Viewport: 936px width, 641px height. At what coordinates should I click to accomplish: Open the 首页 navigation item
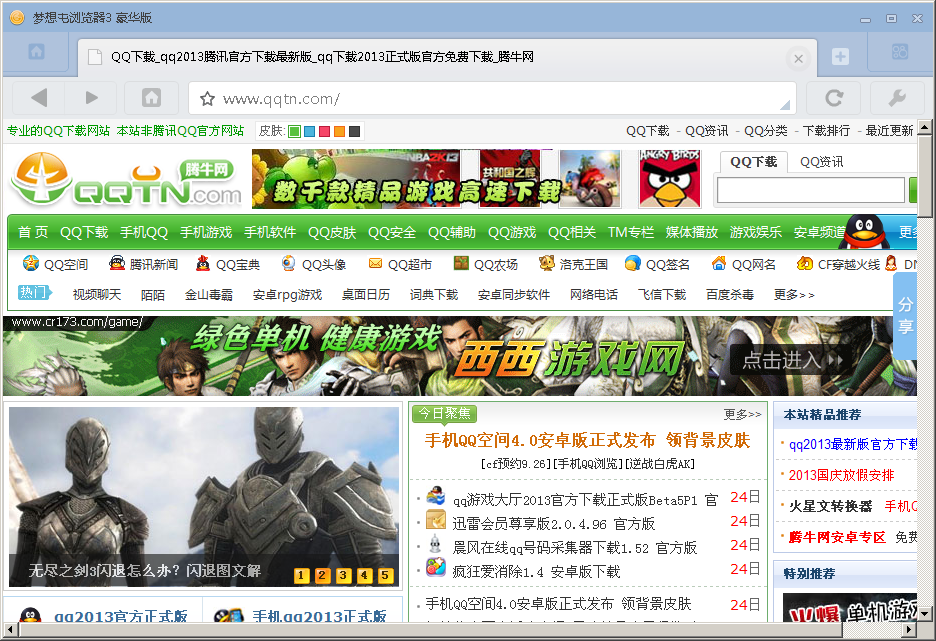point(33,232)
